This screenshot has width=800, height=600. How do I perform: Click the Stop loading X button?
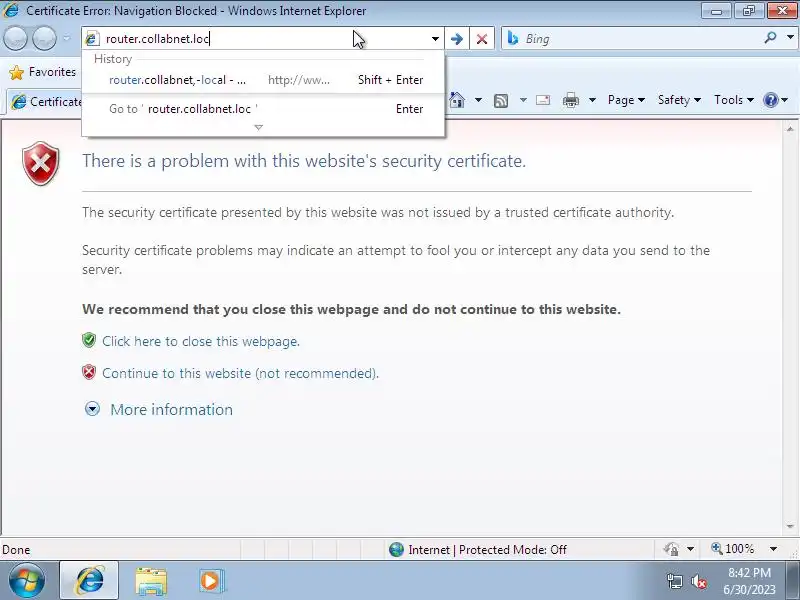[x=482, y=39]
